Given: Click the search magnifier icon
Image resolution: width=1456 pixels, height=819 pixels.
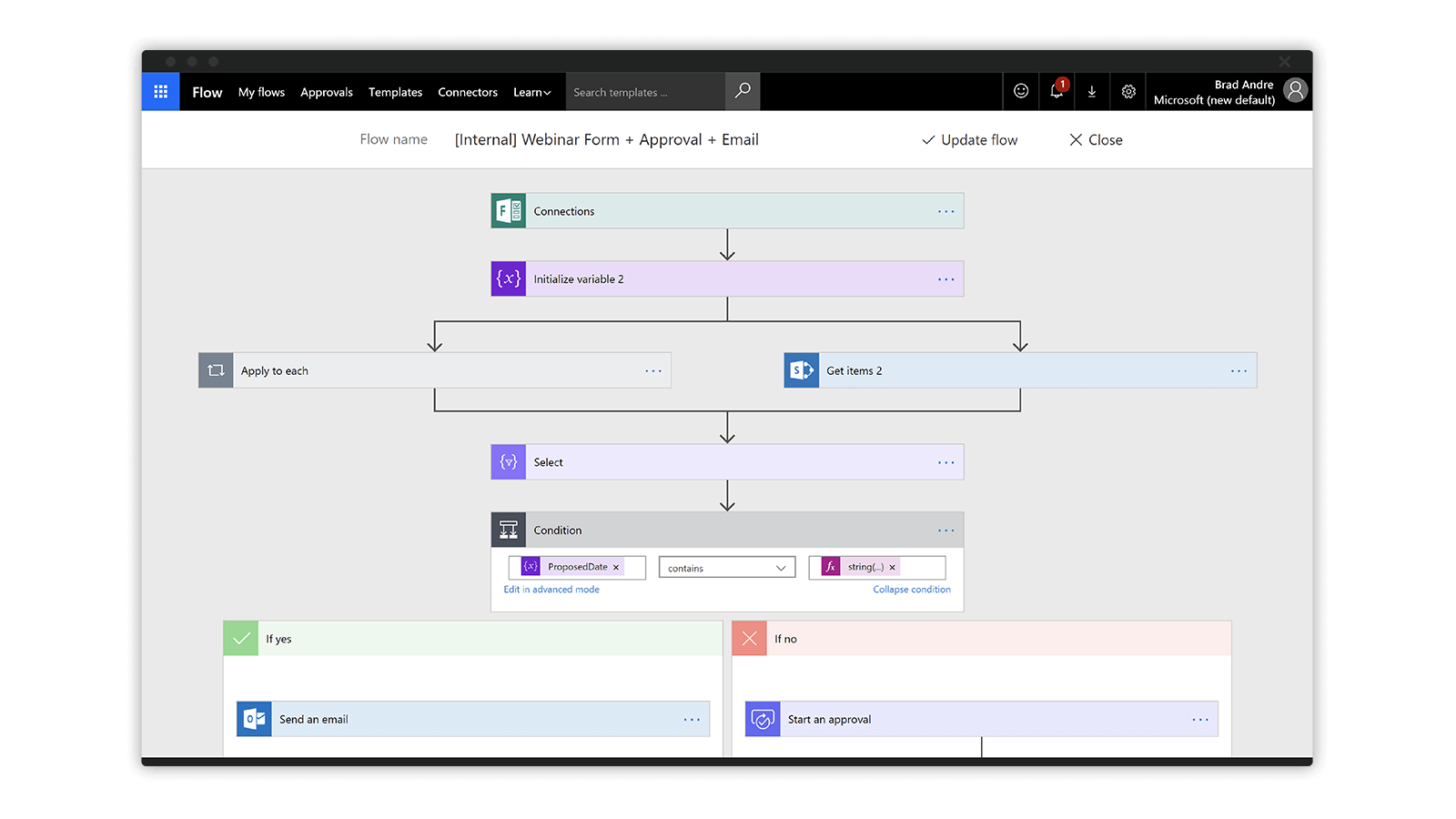Looking at the screenshot, I should pos(743,91).
